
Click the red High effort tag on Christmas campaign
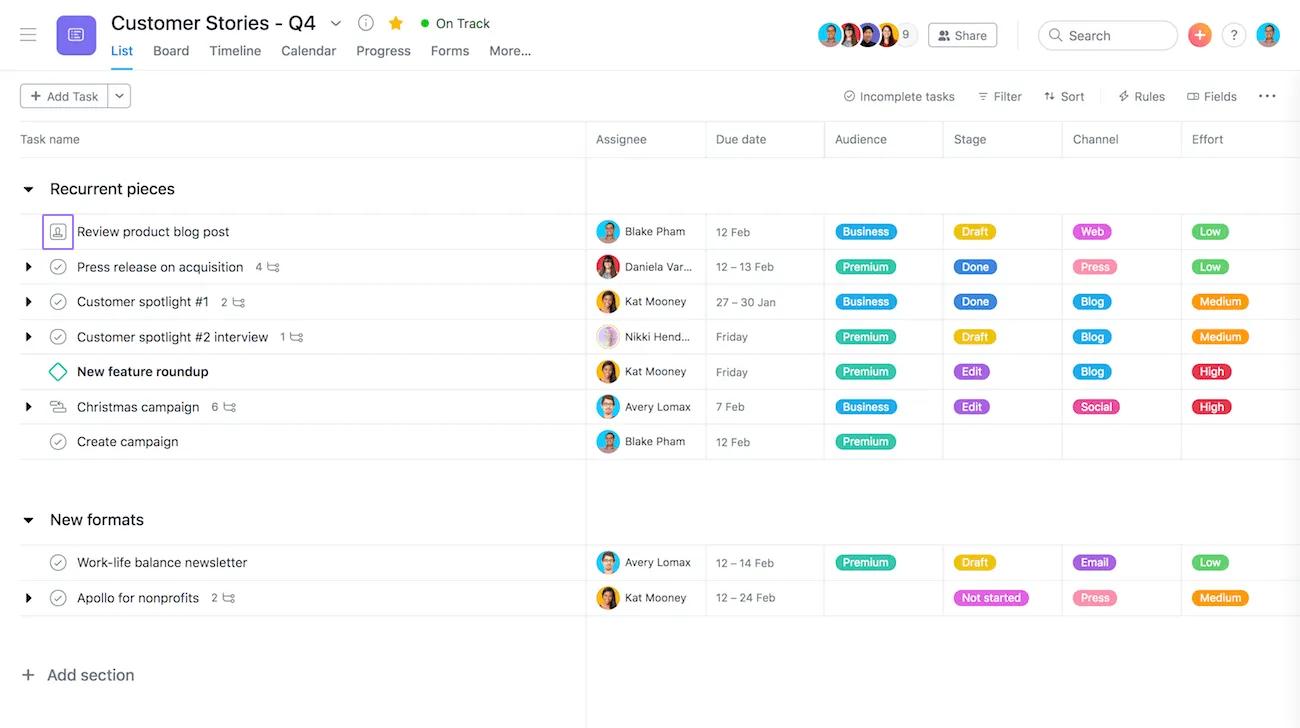coord(1211,407)
